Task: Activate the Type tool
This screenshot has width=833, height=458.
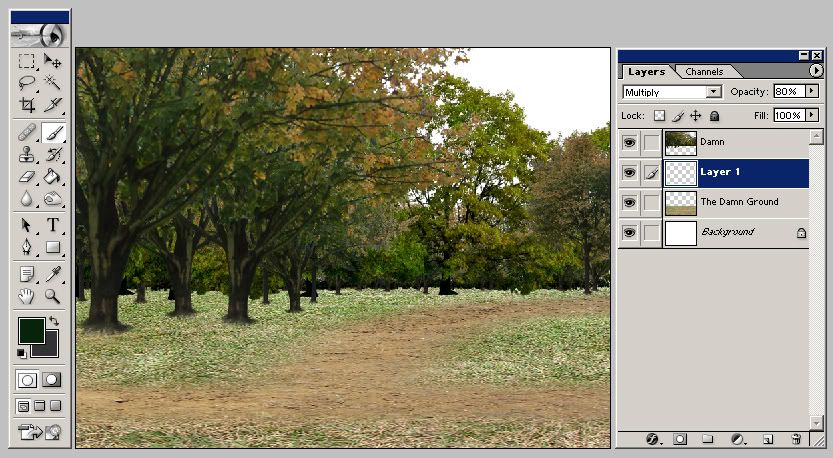Action: click(53, 225)
